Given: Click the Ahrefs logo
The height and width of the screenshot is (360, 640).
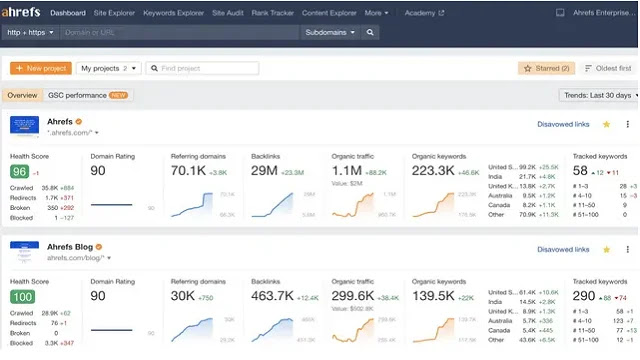Looking at the screenshot, I should [x=21, y=12].
